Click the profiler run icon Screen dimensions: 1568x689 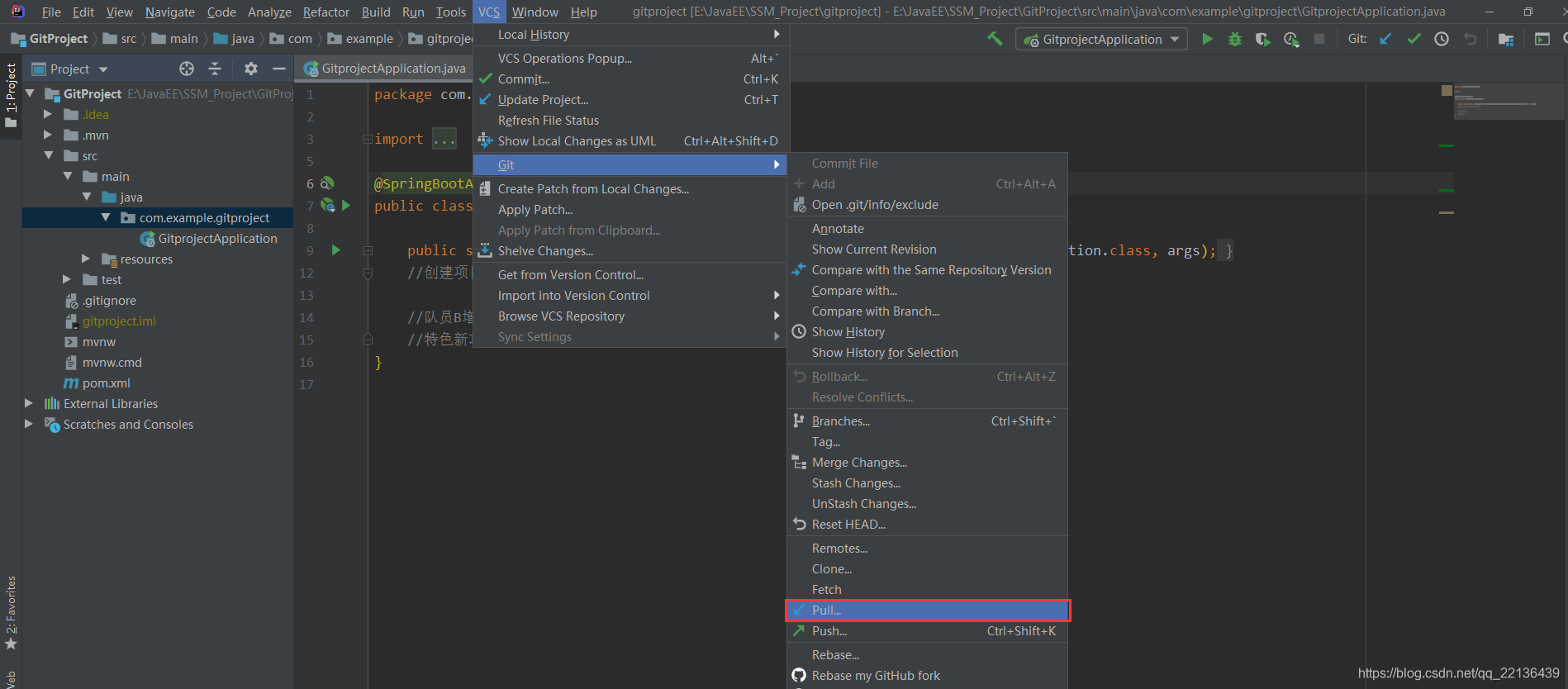click(1291, 39)
